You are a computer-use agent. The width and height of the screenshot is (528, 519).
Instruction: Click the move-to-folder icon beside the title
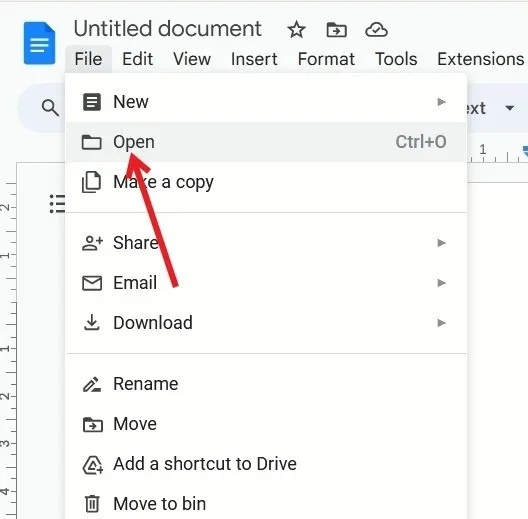point(337,30)
